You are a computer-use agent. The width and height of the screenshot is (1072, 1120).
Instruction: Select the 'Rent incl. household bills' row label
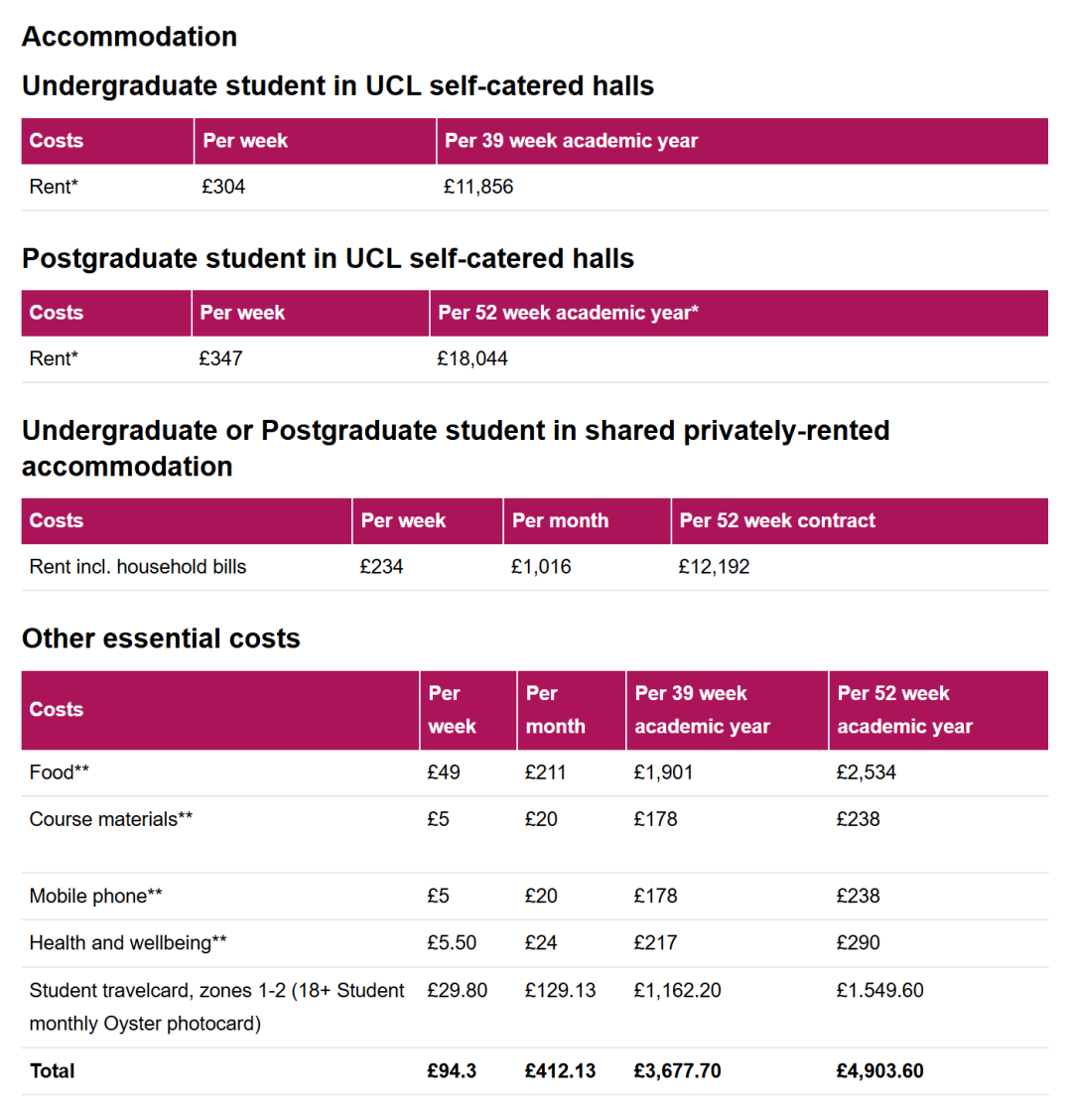coord(138,567)
